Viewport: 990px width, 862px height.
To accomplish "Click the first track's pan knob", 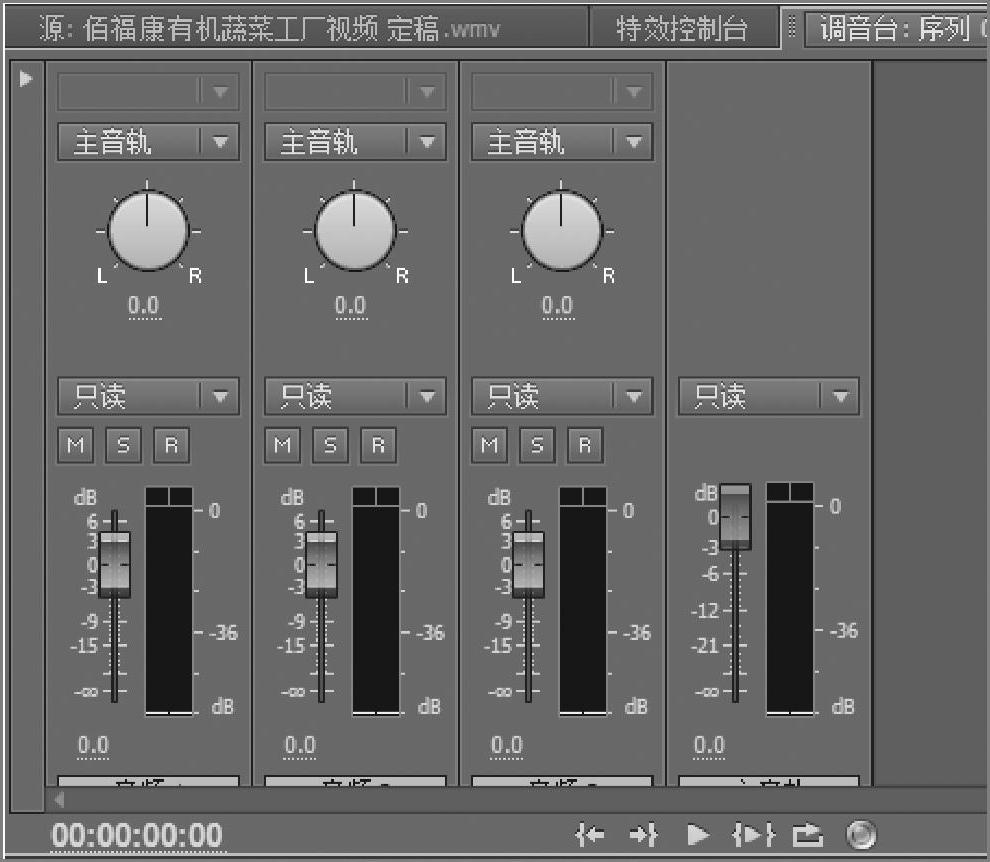I will [x=148, y=230].
